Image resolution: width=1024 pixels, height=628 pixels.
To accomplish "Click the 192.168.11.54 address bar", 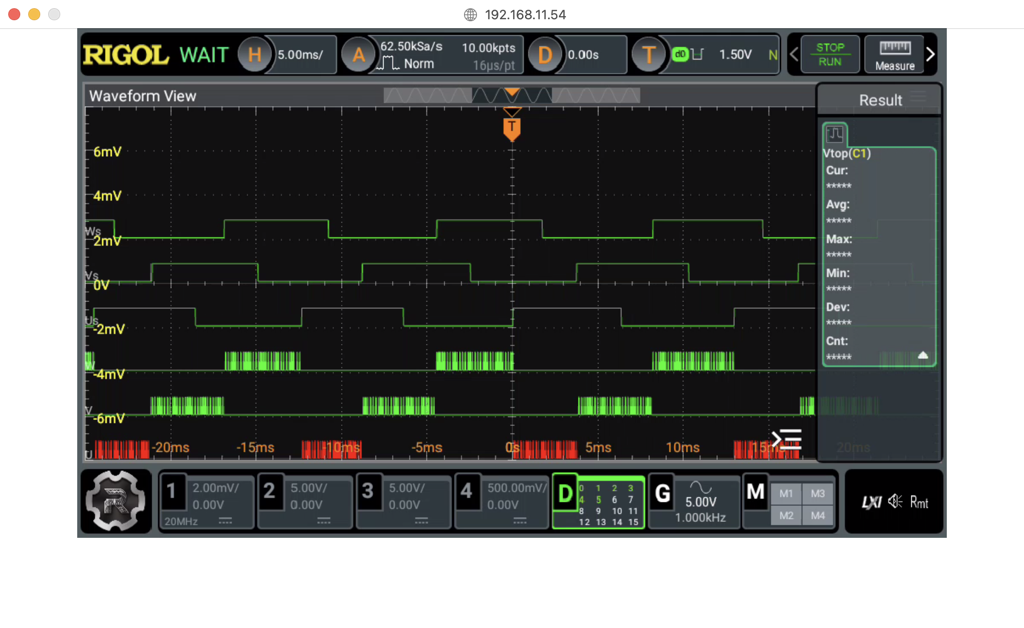I will coord(525,14).
